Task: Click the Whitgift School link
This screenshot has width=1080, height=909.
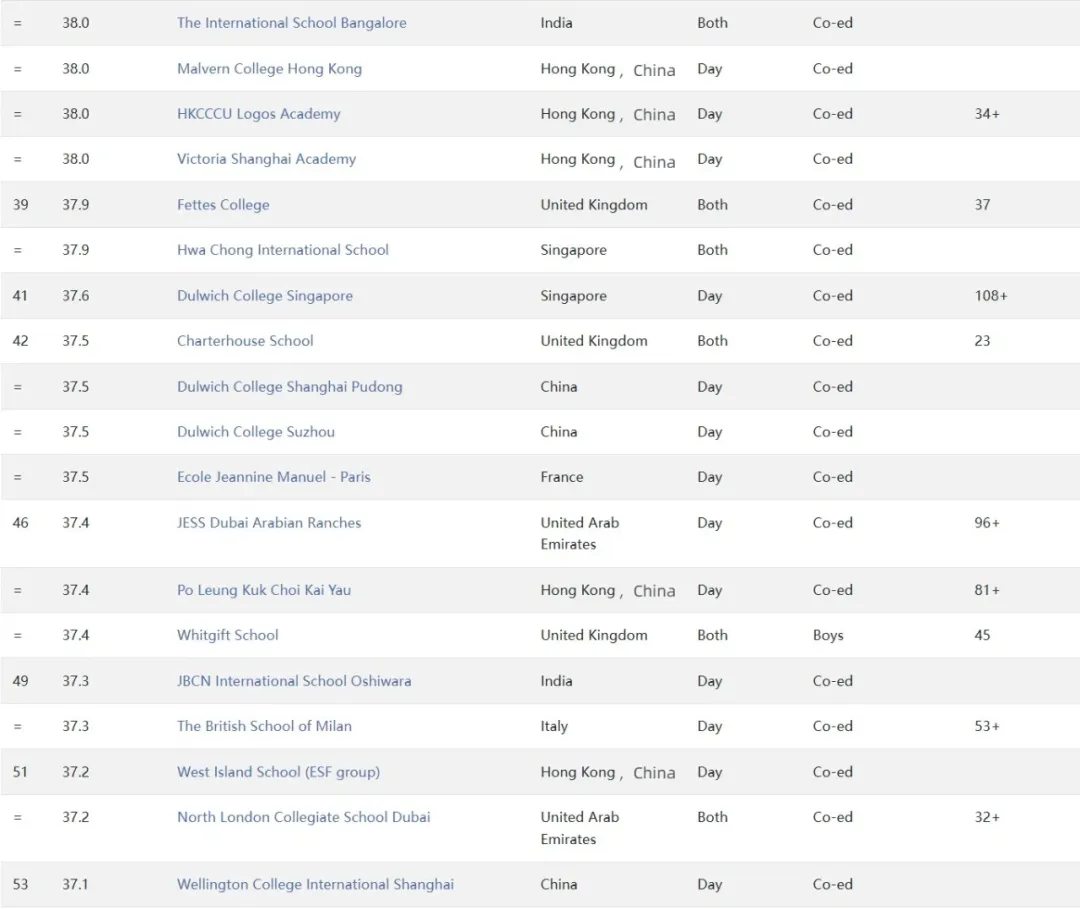Action: coord(227,635)
